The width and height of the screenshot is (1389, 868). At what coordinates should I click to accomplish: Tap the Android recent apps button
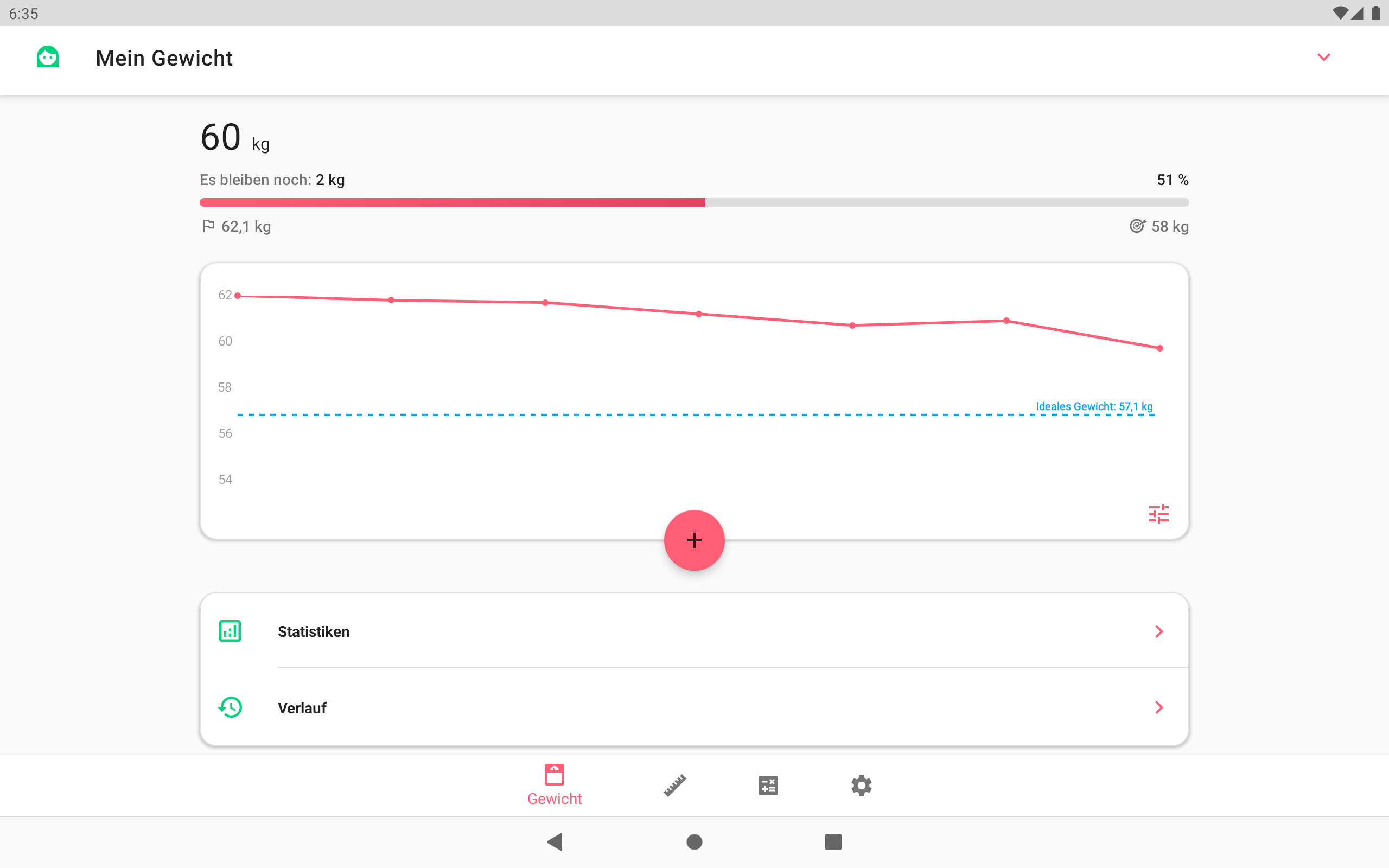pos(833,841)
